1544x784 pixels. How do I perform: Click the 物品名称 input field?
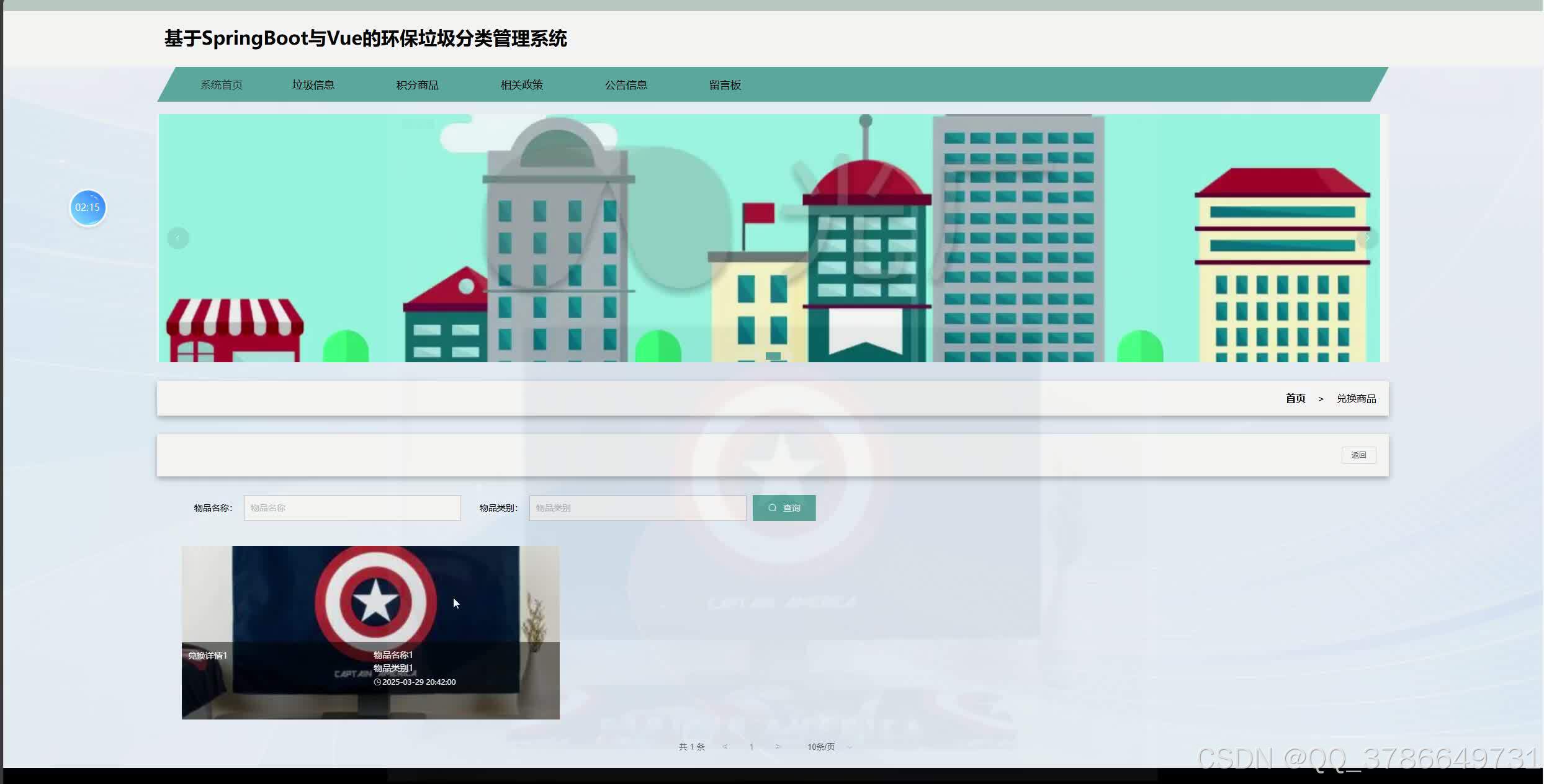351,507
